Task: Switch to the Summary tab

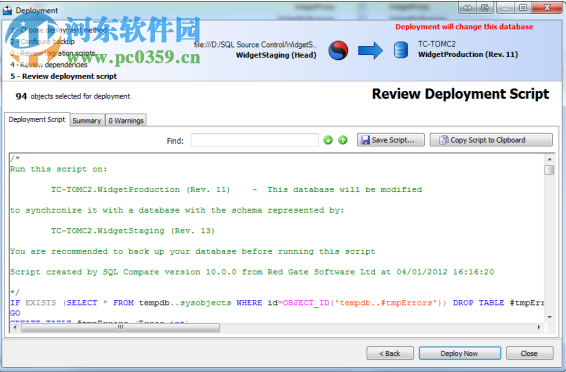Action: point(87,121)
